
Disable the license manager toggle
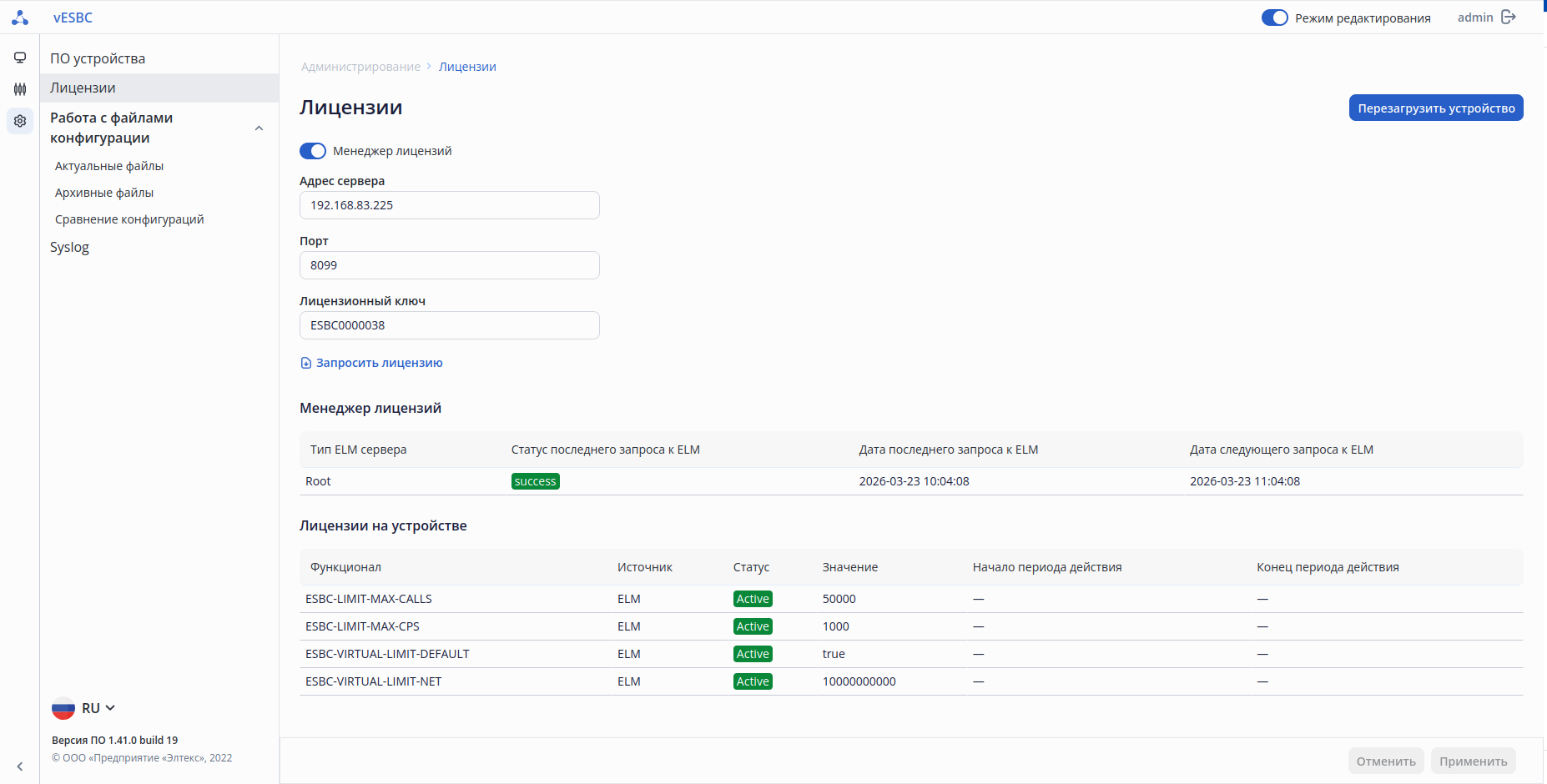pos(313,151)
